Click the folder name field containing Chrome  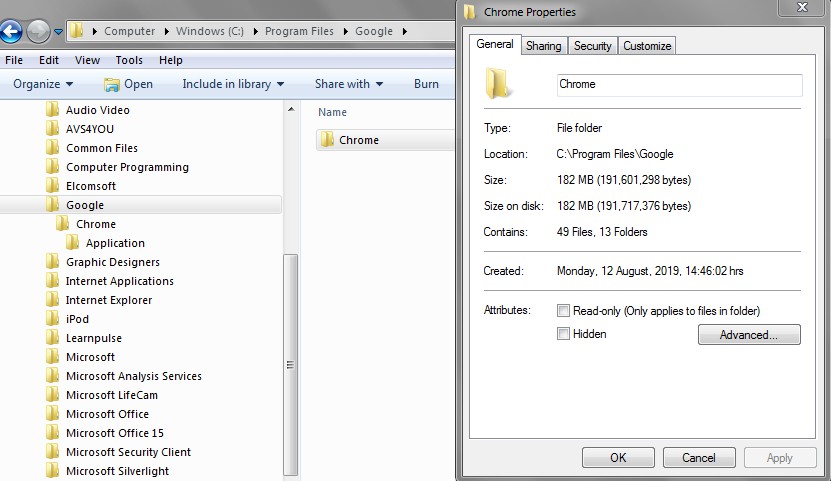(679, 85)
